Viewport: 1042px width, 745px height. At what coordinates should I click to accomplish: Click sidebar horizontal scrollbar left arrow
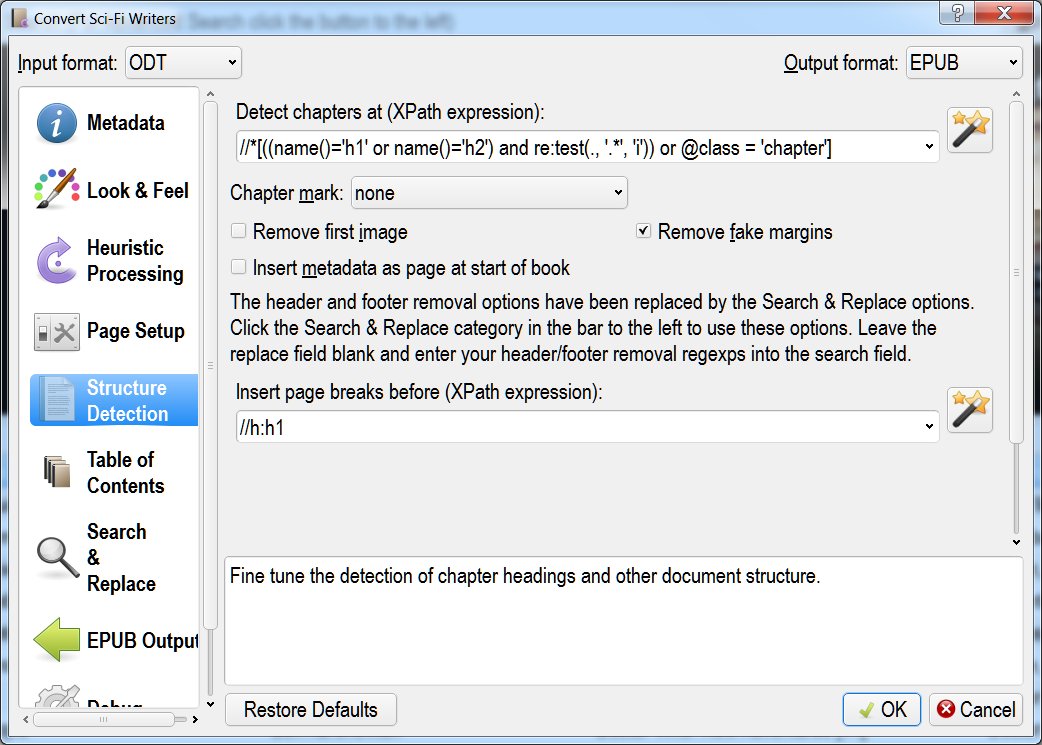(26, 719)
